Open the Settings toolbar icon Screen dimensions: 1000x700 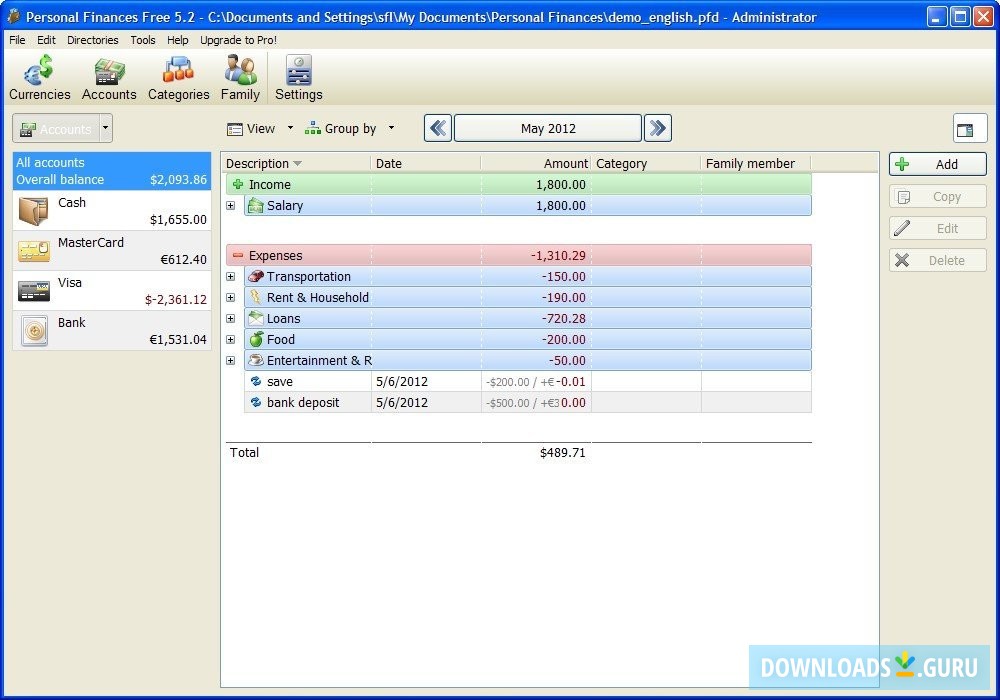click(298, 78)
